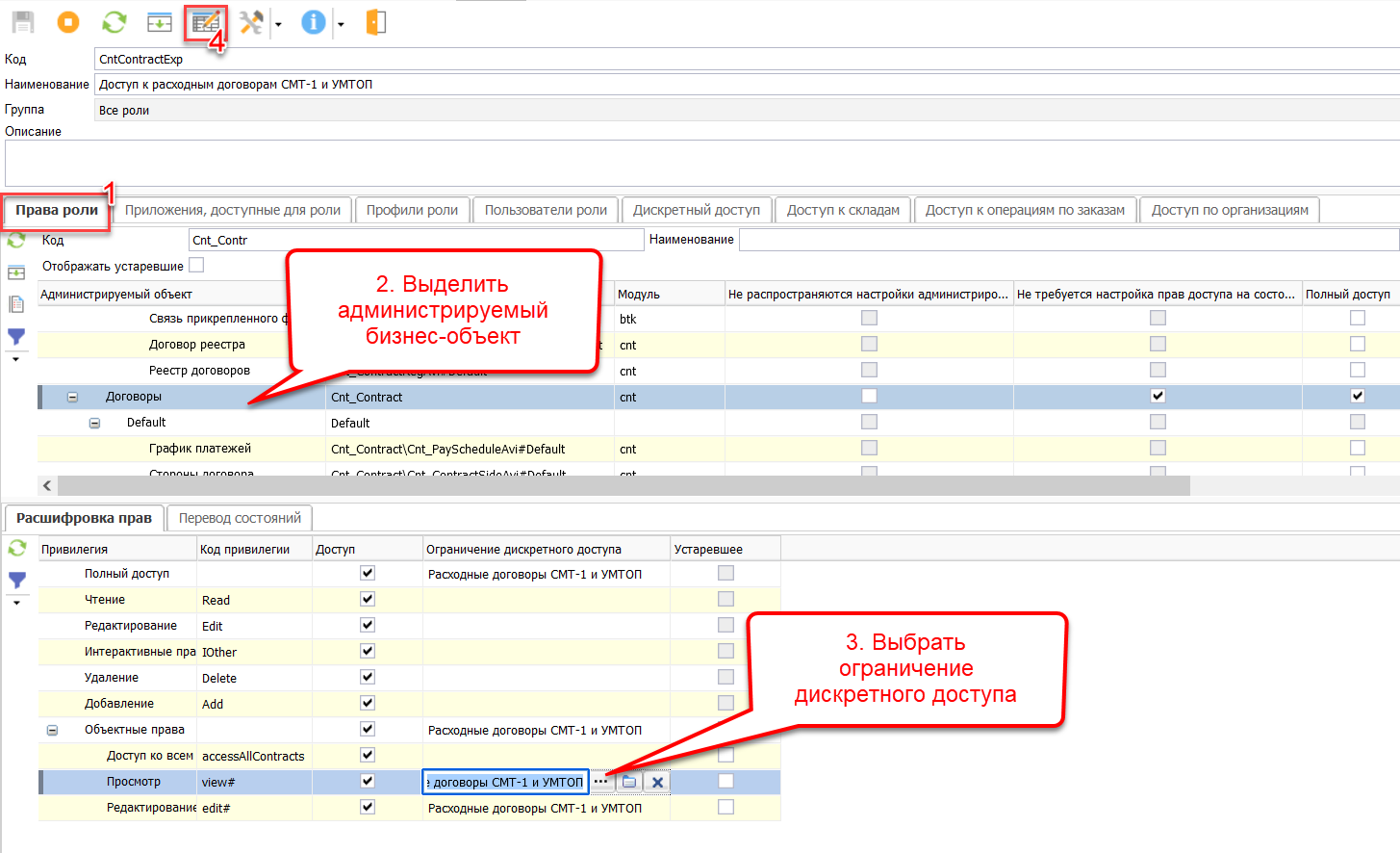This screenshot has height=853, width=1400.
Task: Open the 'Перевод состояний' tab
Action: click(x=240, y=518)
